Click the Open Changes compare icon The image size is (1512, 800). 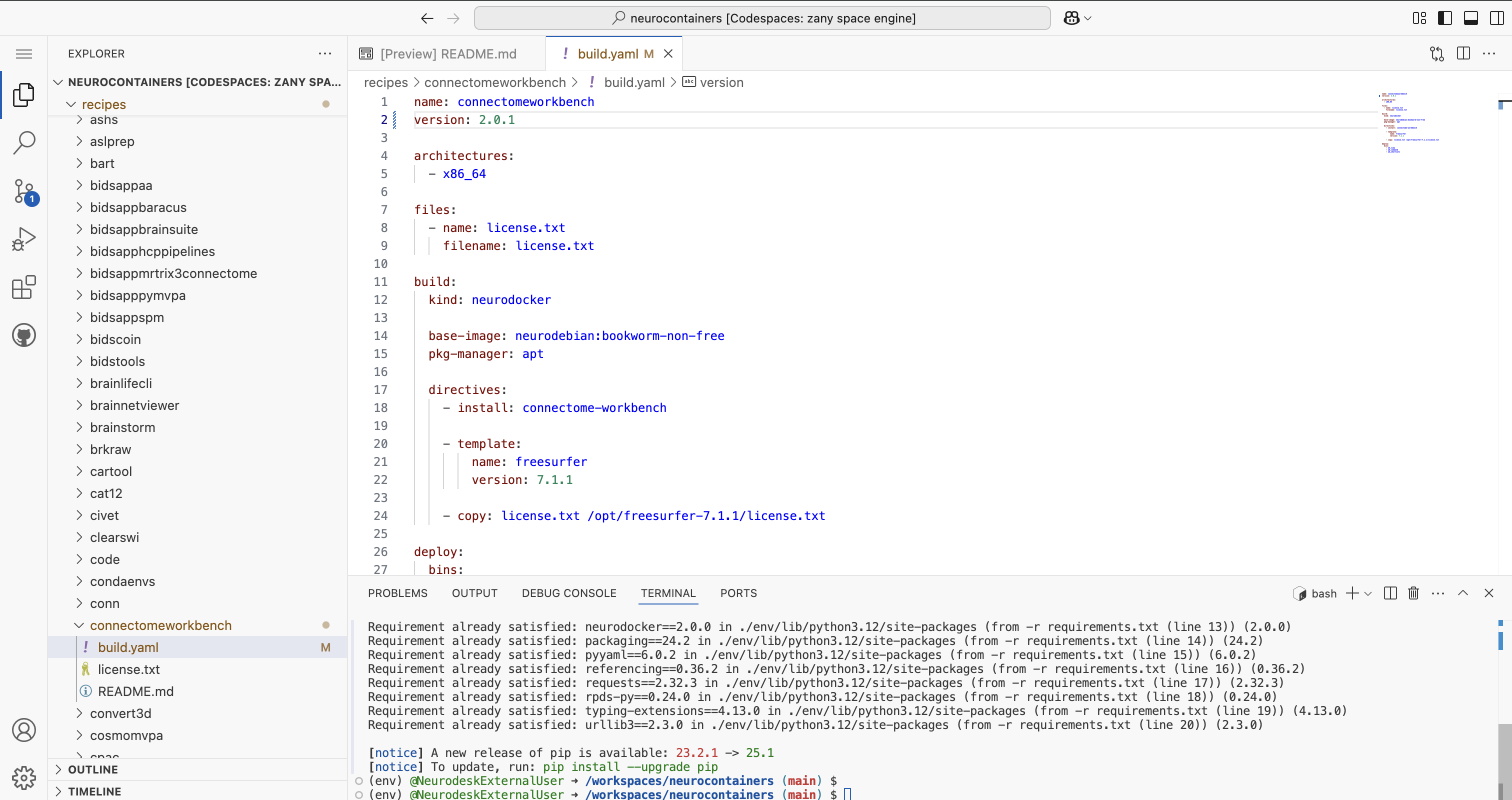point(1436,54)
